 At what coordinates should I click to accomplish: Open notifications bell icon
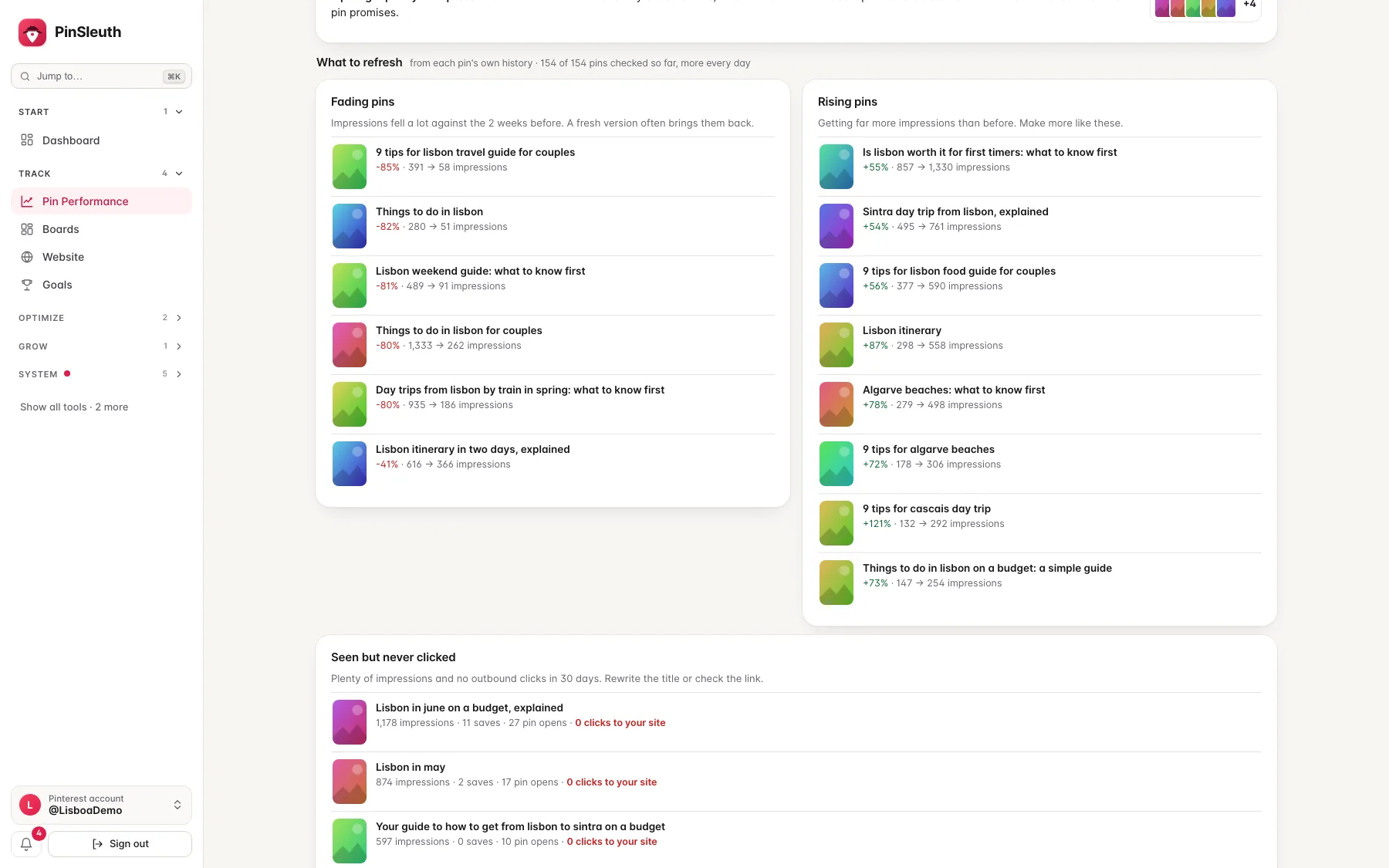(x=26, y=844)
